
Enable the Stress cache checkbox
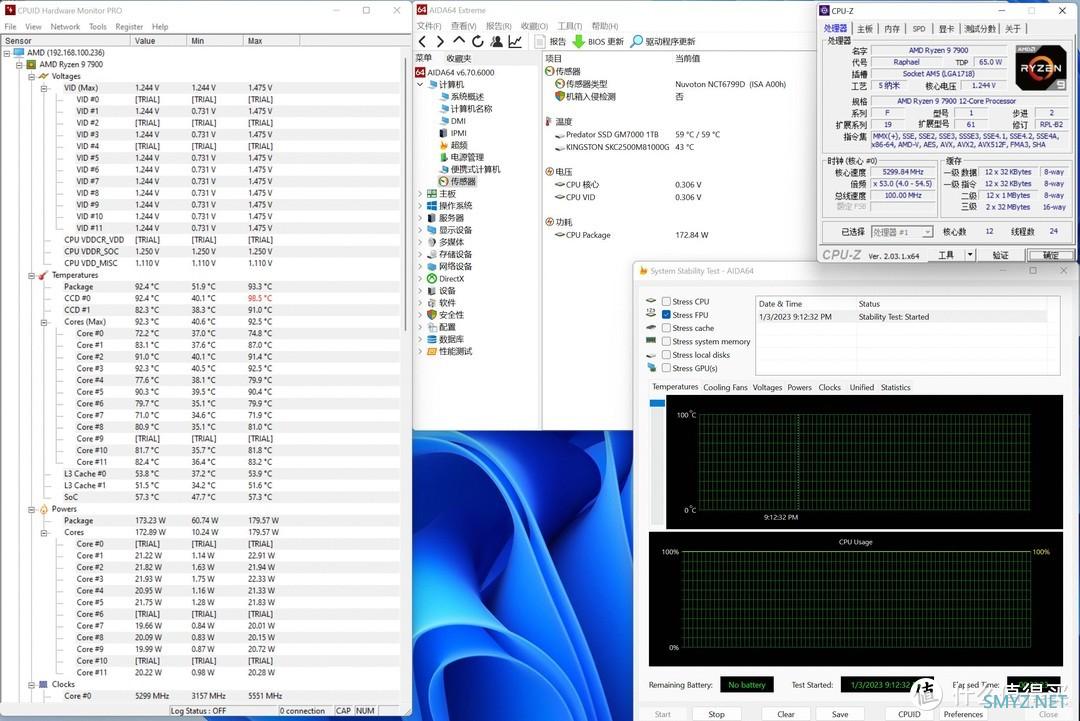coord(666,328)
